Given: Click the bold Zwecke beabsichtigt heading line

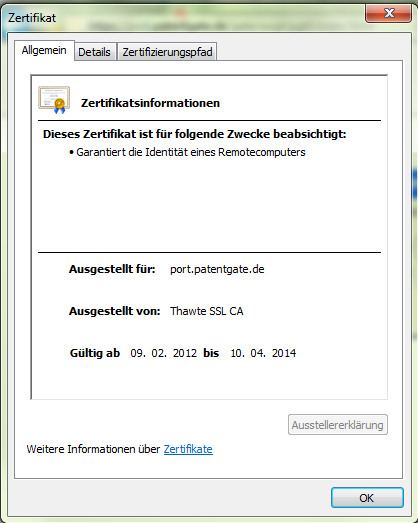Looking at the screenshot, I should pos(194,134).
